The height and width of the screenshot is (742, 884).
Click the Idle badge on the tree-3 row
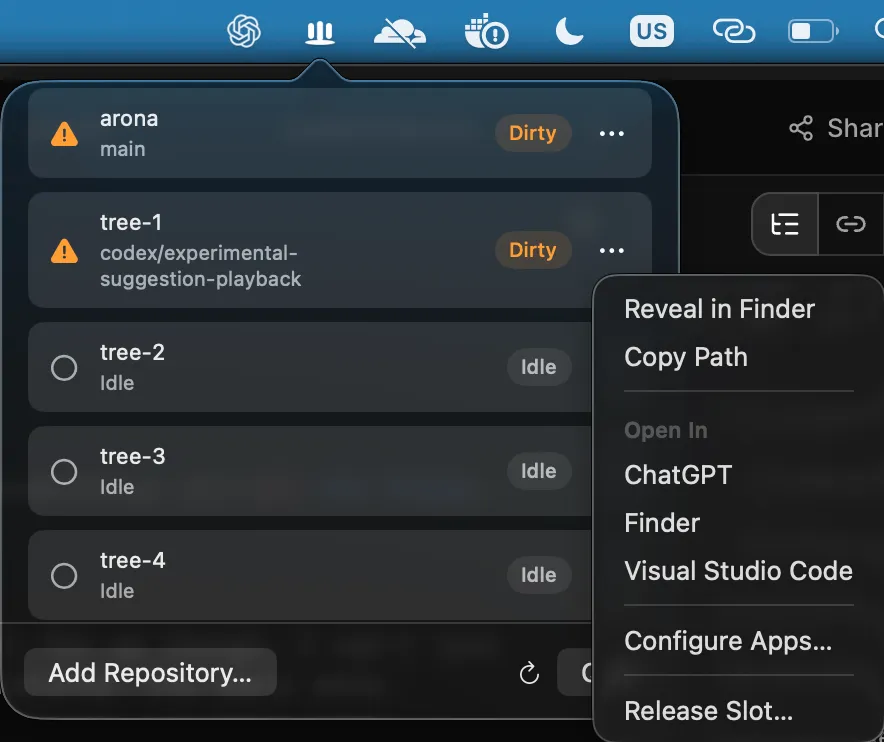coord(539,471)
